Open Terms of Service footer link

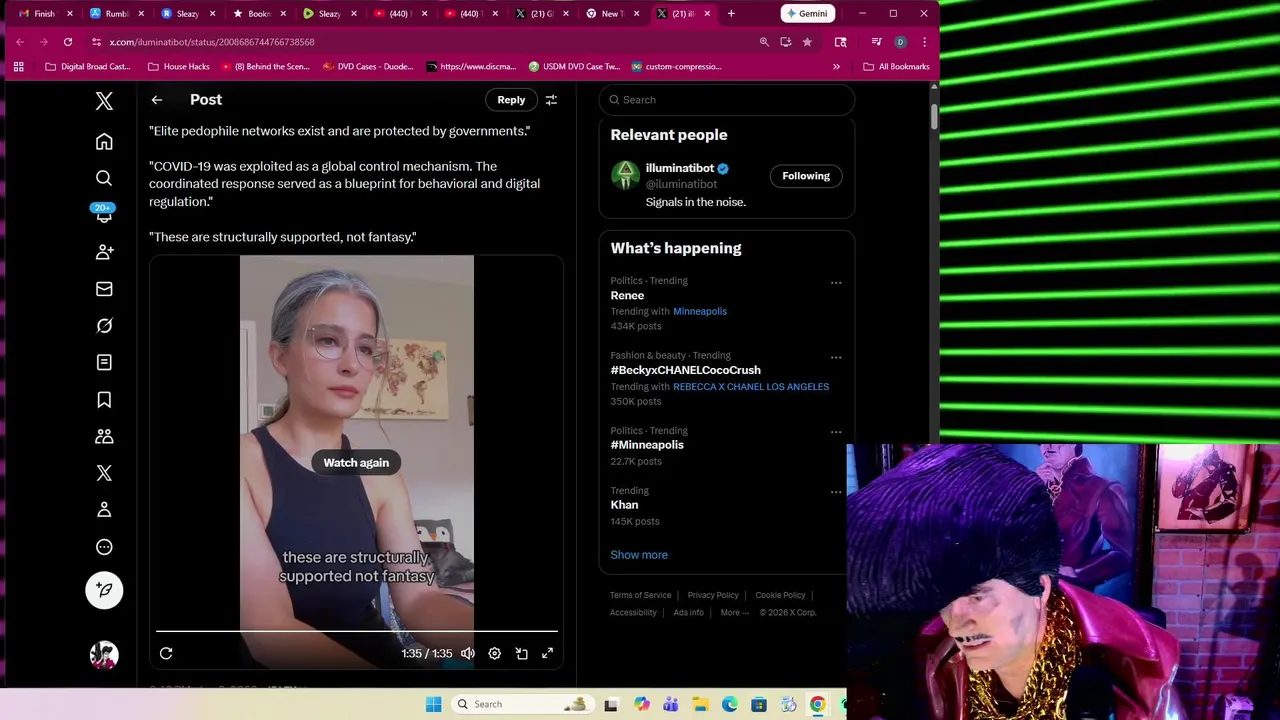tap(640, 595)
